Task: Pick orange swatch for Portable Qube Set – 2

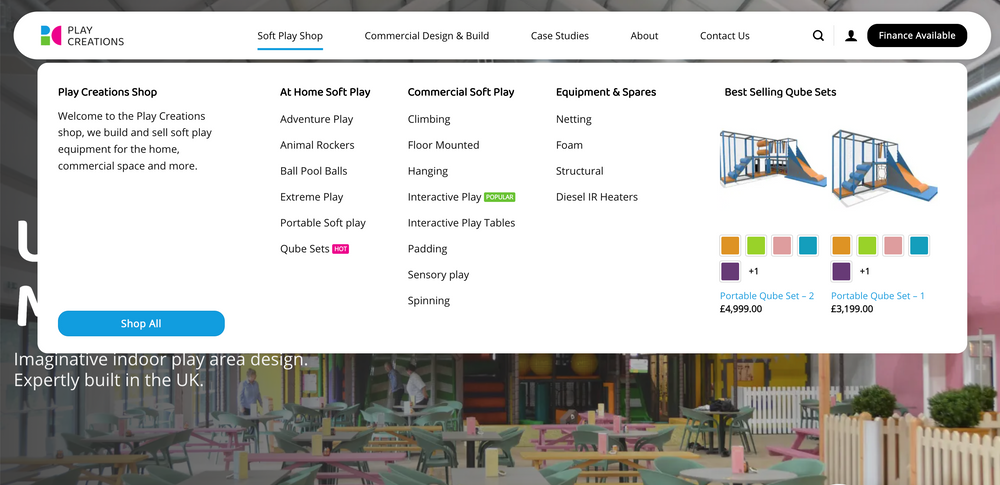Action: click(x=730, y=246)
